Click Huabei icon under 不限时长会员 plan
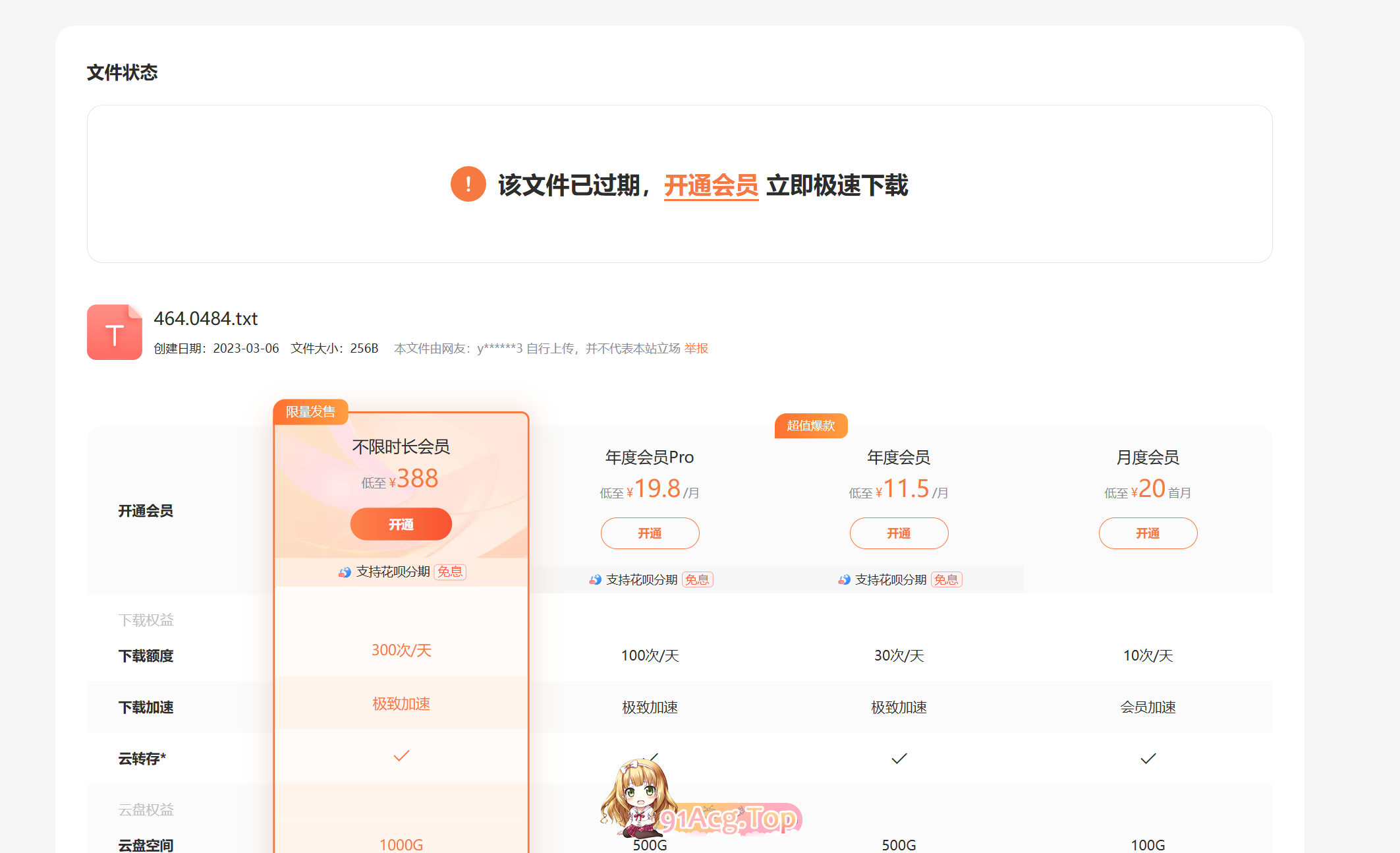The width and height of the screenshot is (1400, 853). click(x=345, y=572)
